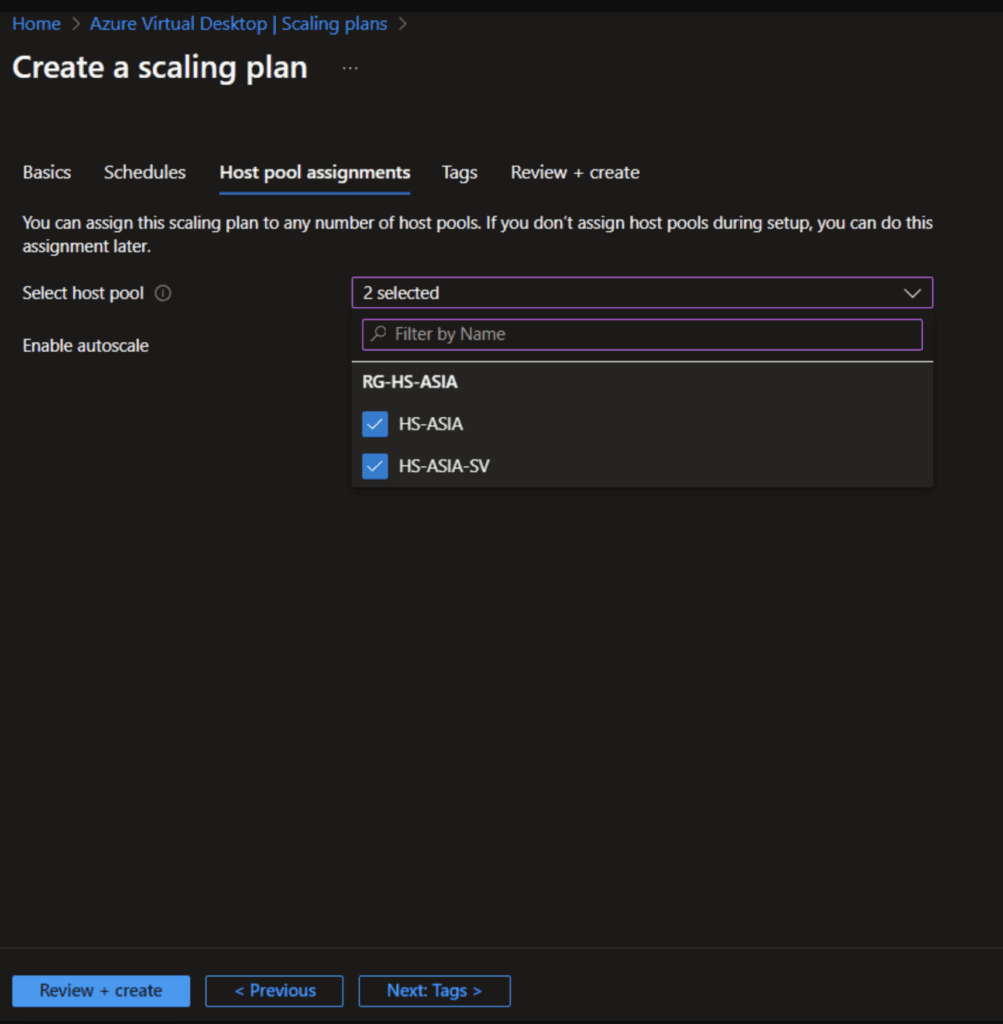Uncheck the HS-ASIA host pool checkbox

pyautogui.click(x=375, y=424)
